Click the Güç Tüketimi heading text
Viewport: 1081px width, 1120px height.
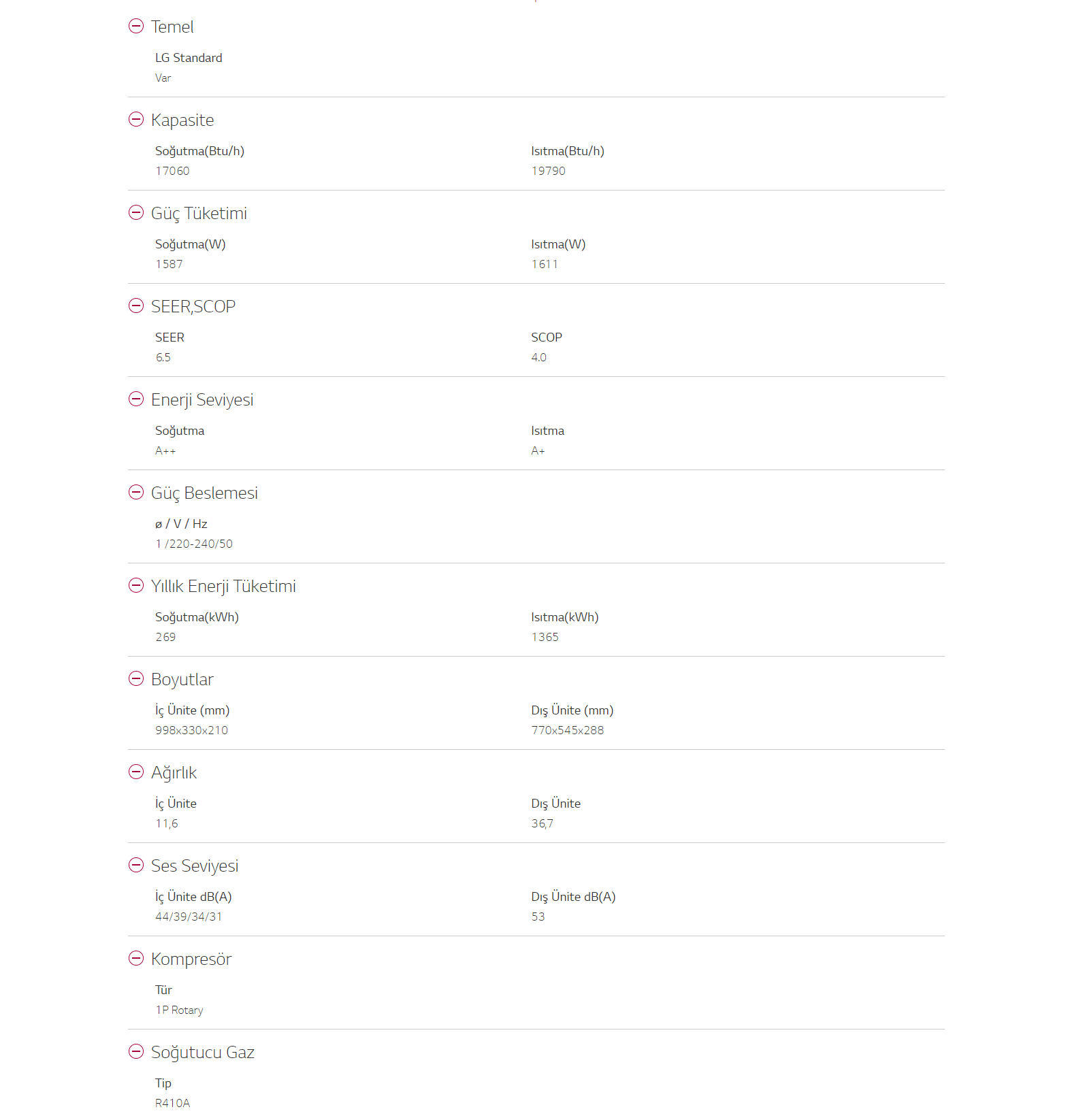pyautogui.click(x=199, y=214)
